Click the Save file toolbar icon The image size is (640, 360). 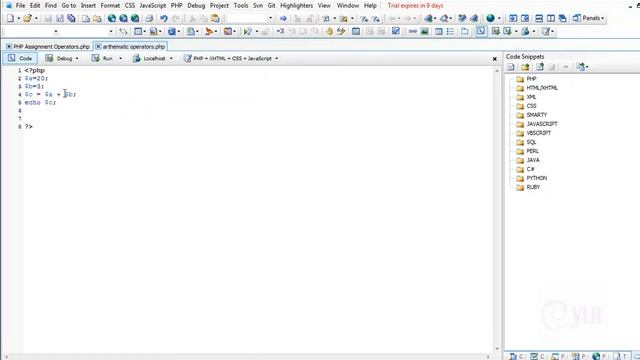click(48, 18)
